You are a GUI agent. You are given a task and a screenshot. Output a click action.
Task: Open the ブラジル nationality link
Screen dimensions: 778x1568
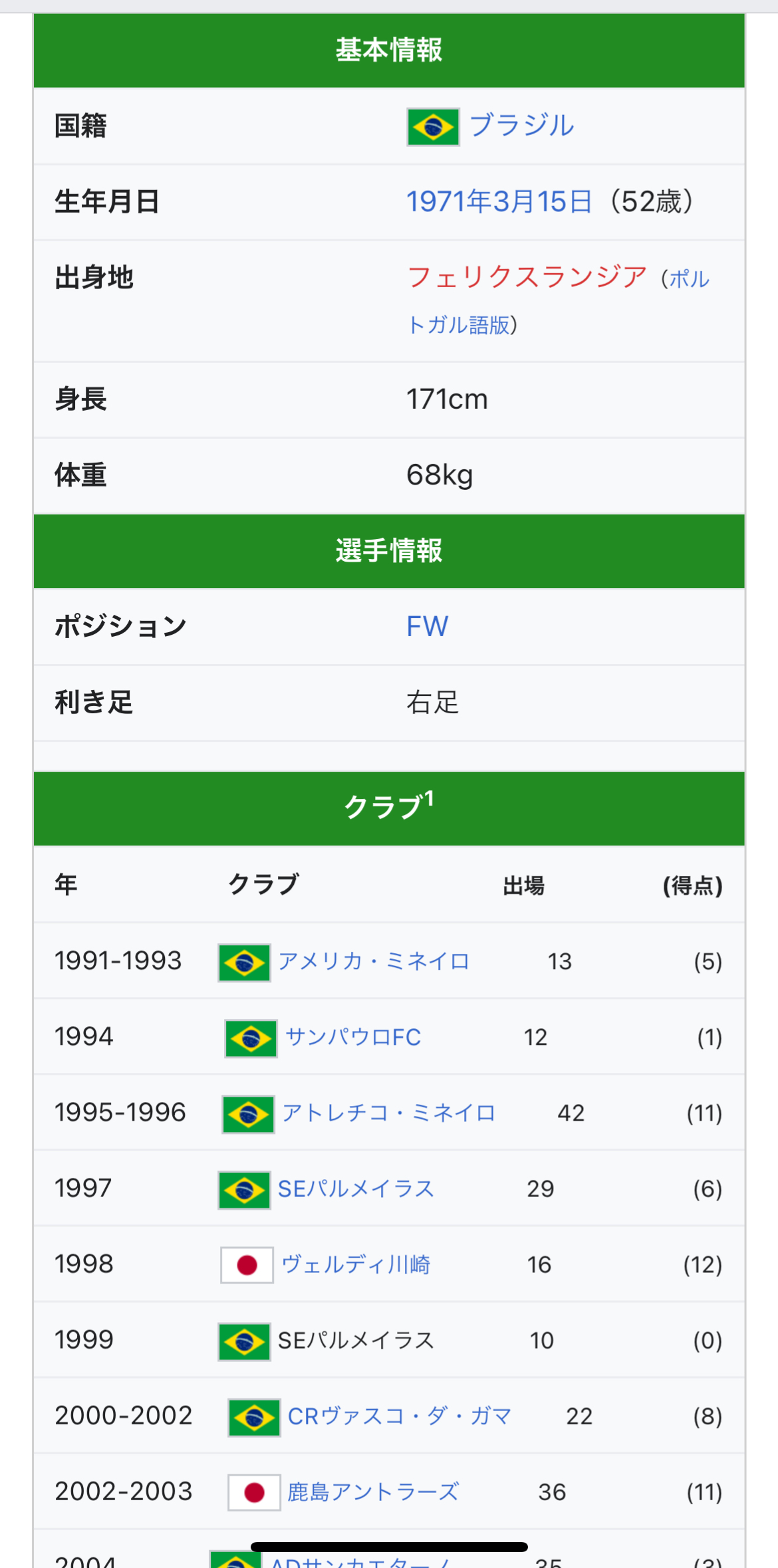coord(521,126)
